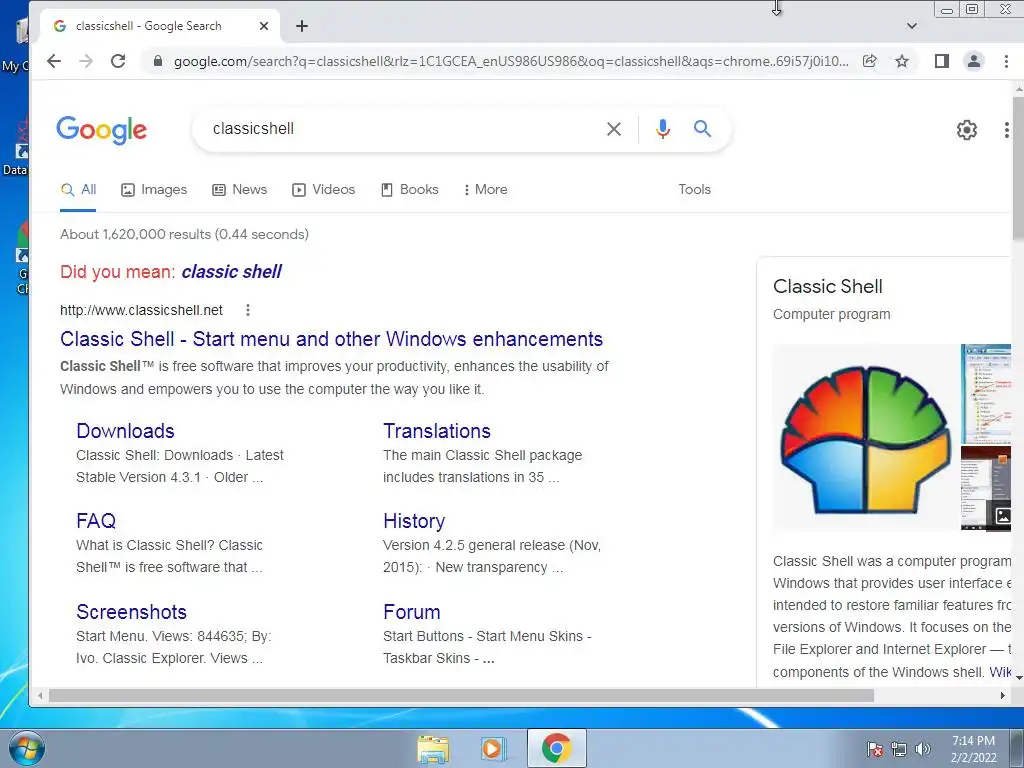Open the network tray icon

pos(899,749)
